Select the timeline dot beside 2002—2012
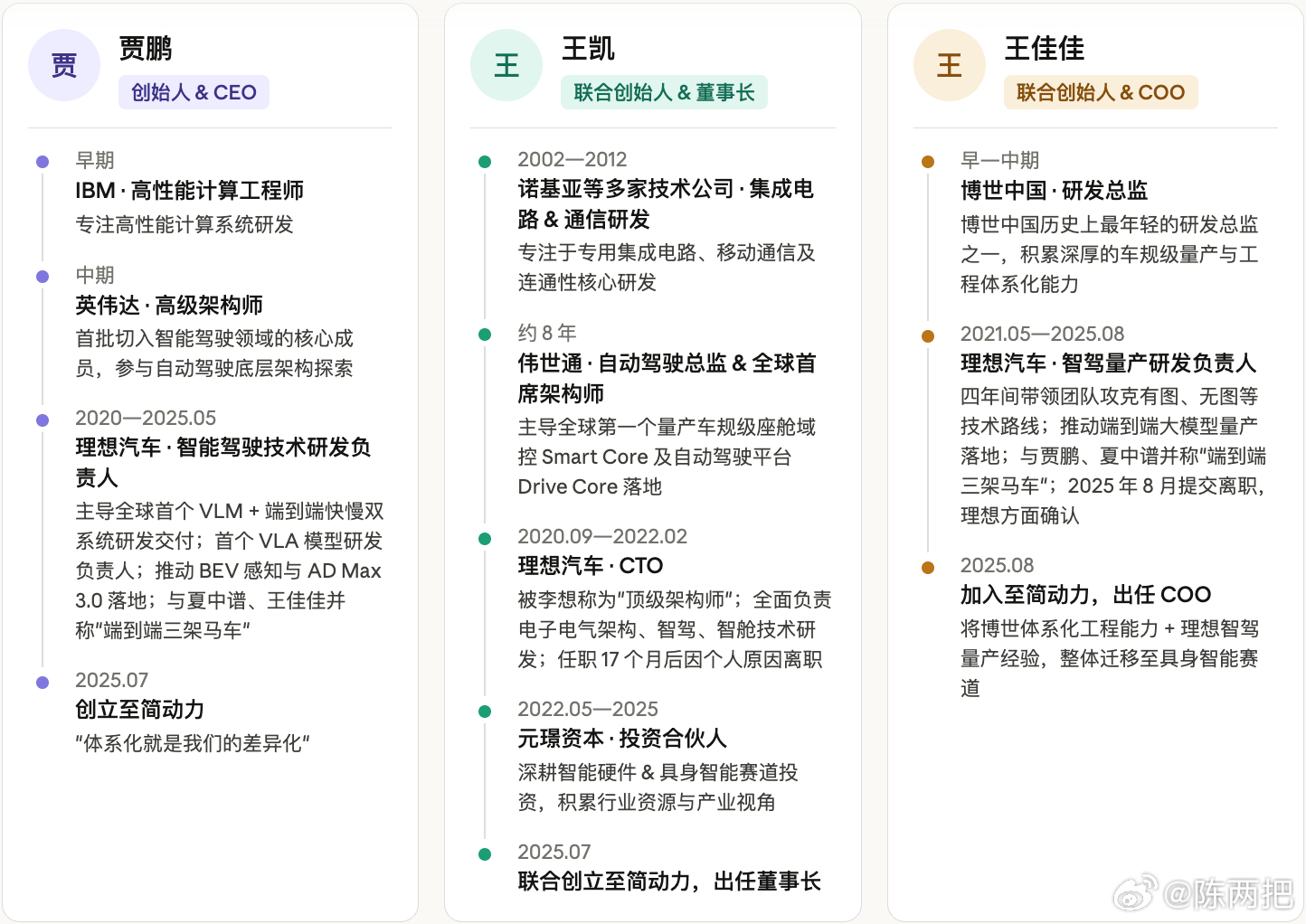1306x924 pixels. [485, 162]
